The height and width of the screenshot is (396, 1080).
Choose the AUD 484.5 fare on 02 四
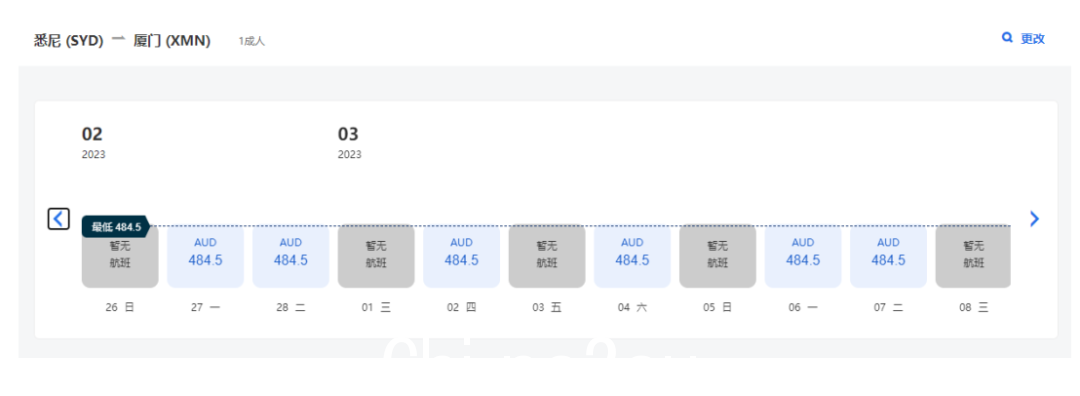(x=461, y=256)
